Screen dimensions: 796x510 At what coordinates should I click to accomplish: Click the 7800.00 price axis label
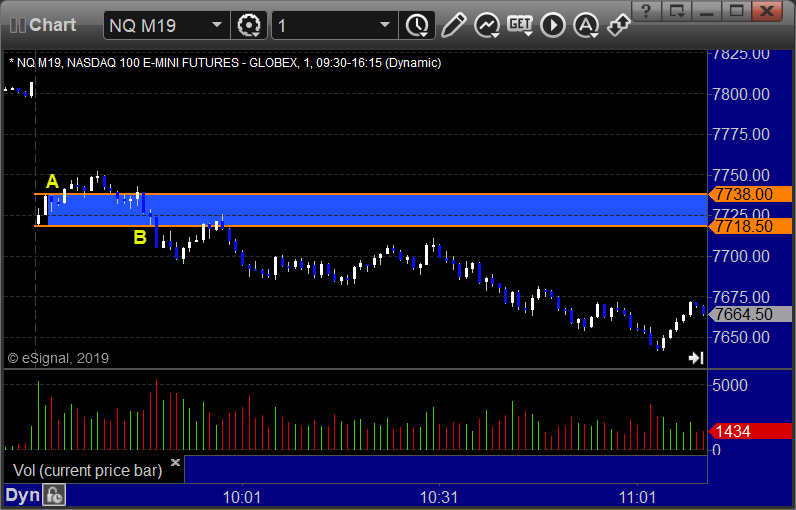point(741,94)
